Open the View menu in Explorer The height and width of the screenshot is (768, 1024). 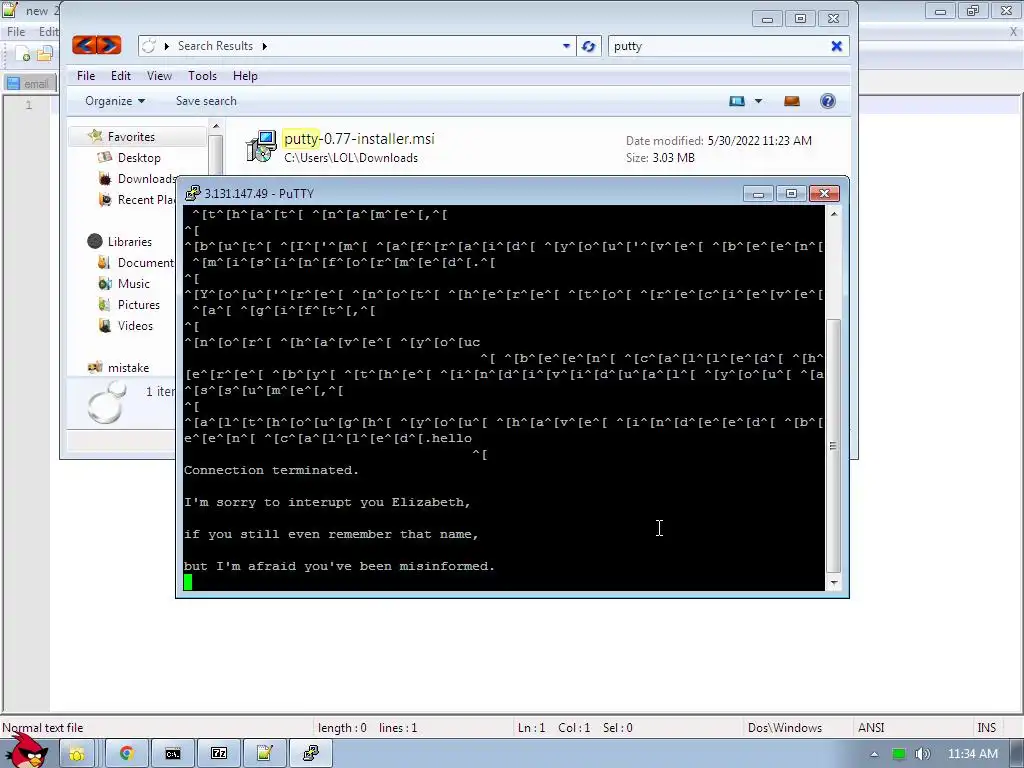pyautogui.click(x=159, y=76)
